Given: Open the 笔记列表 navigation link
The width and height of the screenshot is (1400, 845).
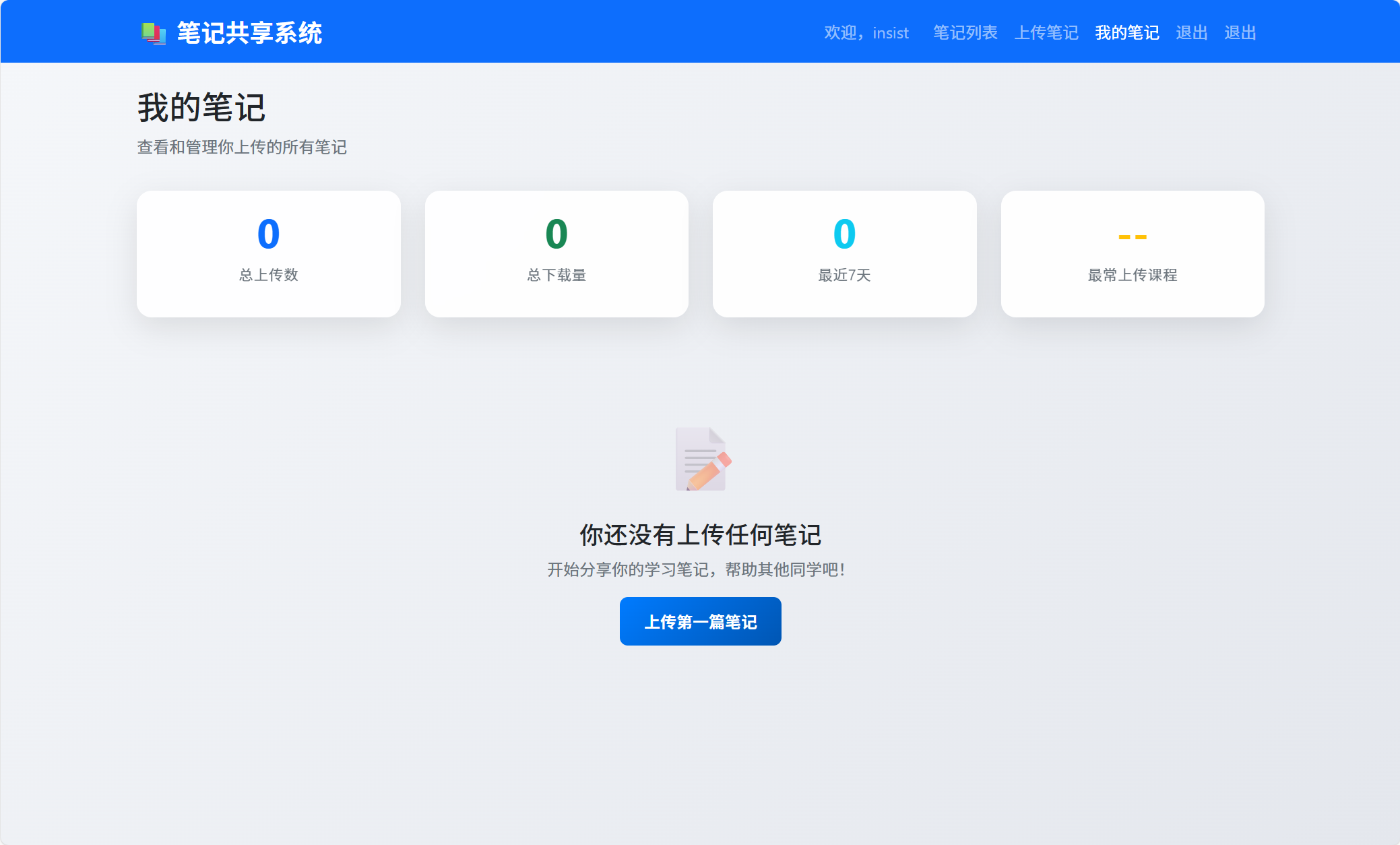Looking at the screenshot, I should [965, 33].
